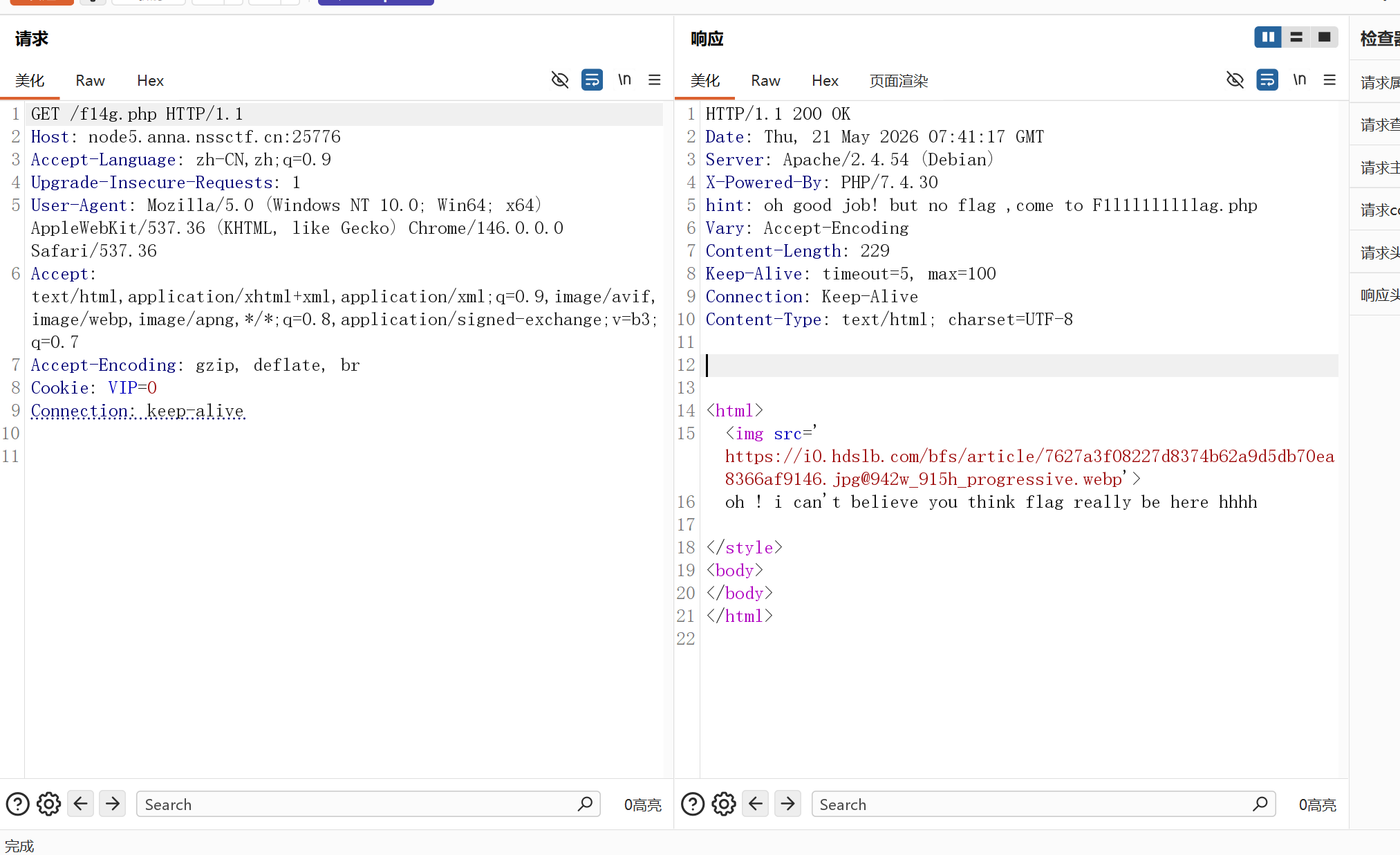Toggle \n newline display in response panel
The width and height of the screenshot is (1400, 855).
[x=1300, y=80]
